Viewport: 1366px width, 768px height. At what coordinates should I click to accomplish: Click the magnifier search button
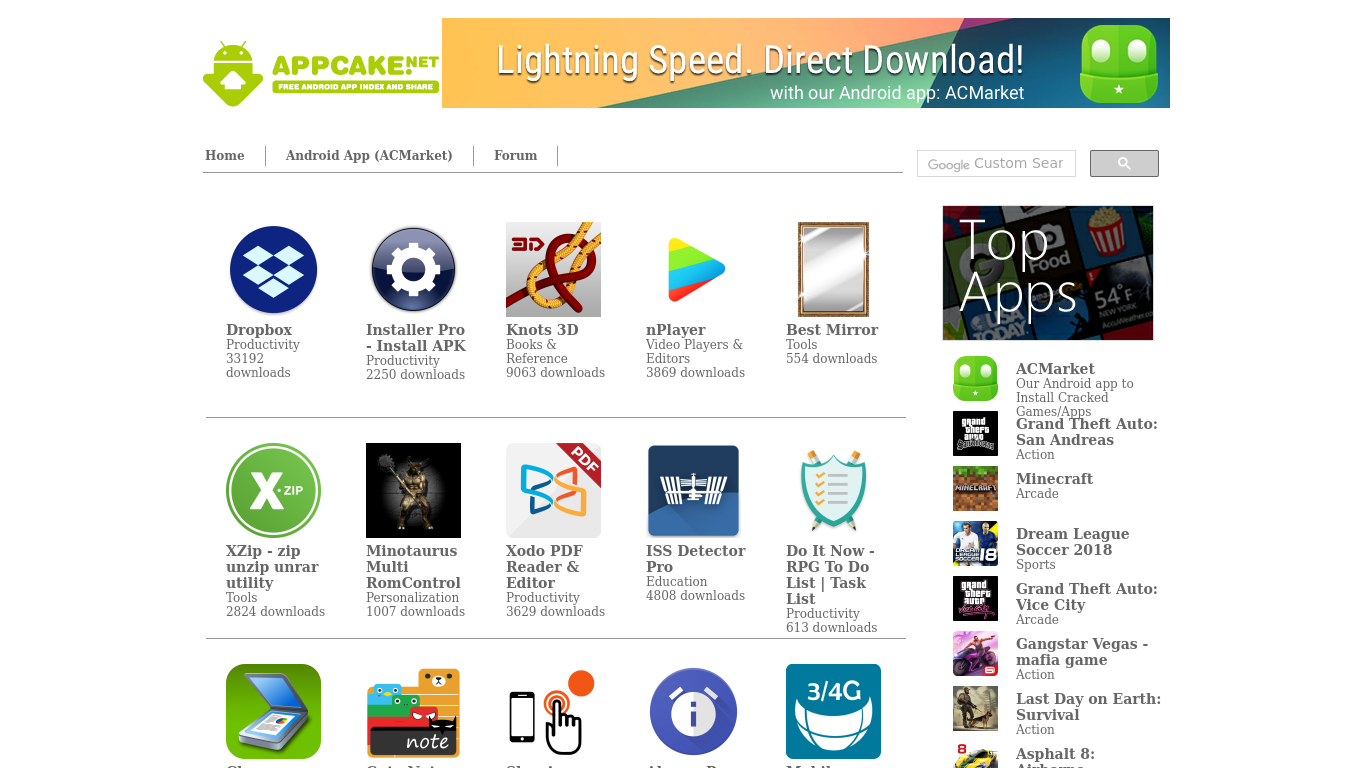1124,164
